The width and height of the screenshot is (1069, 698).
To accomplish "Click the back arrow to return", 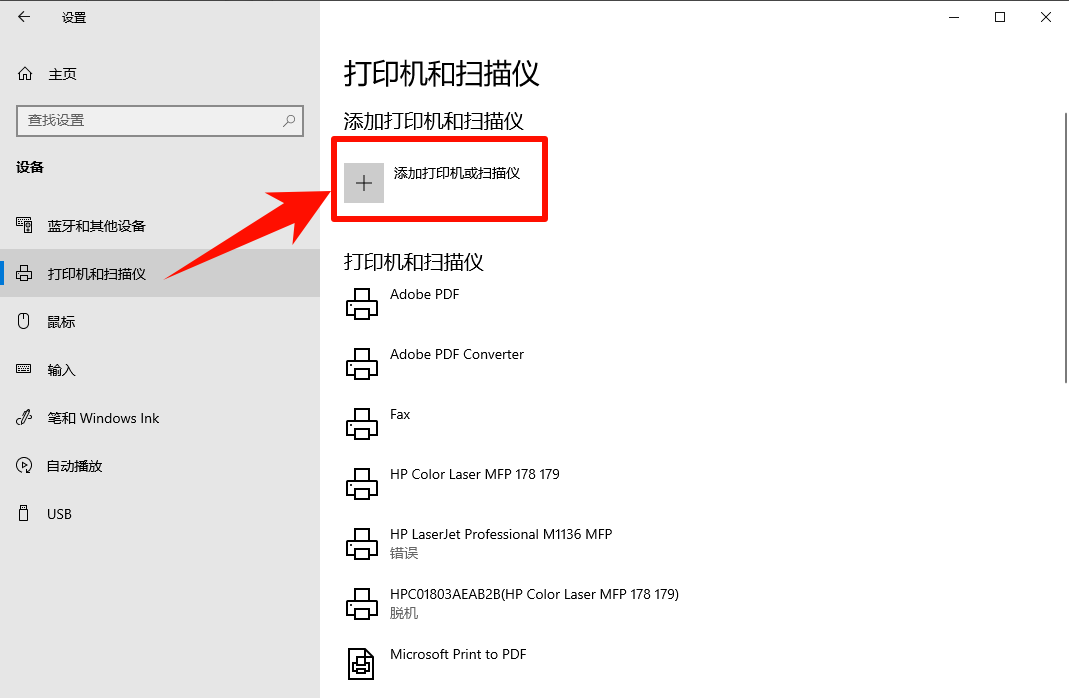I will click(24, 16).
